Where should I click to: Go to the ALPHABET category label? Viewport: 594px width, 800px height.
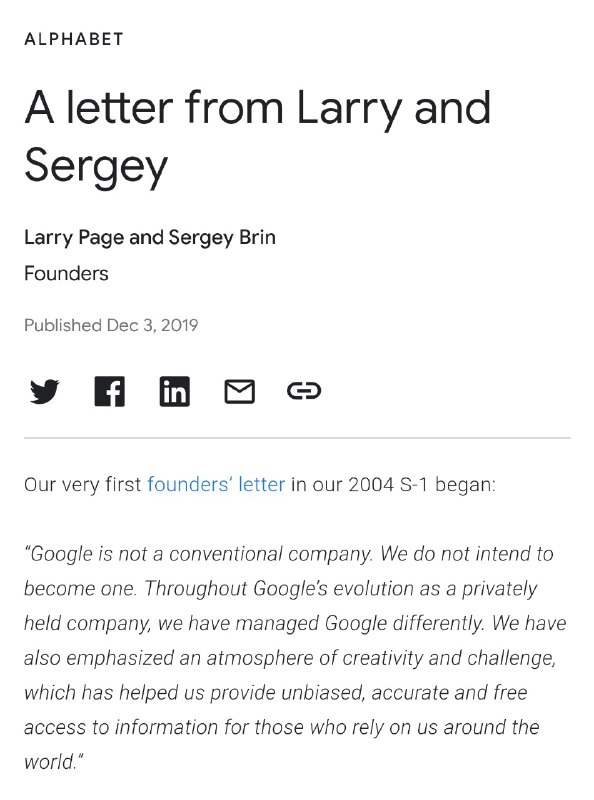[74, 39]
